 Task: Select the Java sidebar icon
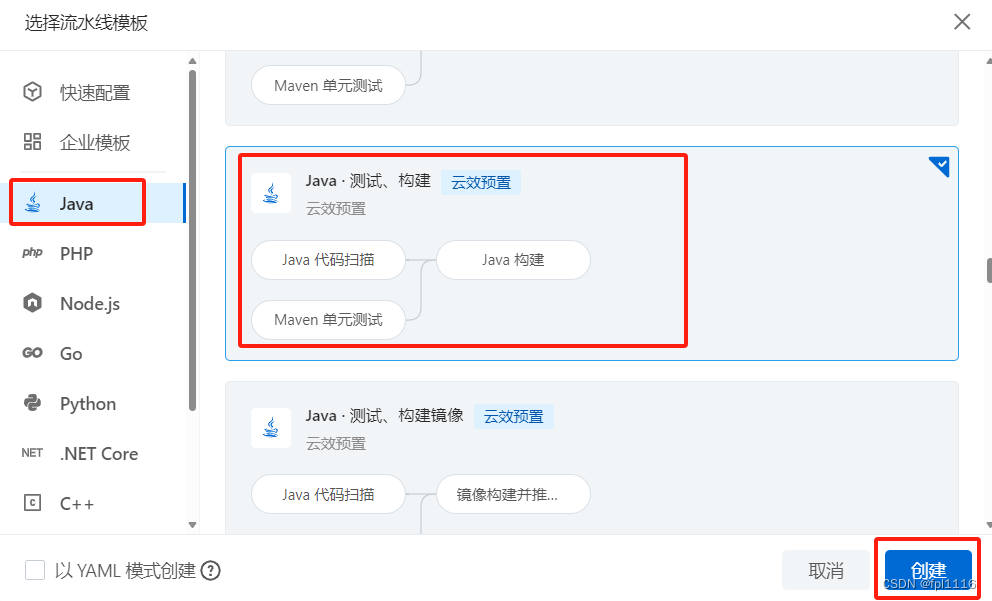(x=31, y=202)
